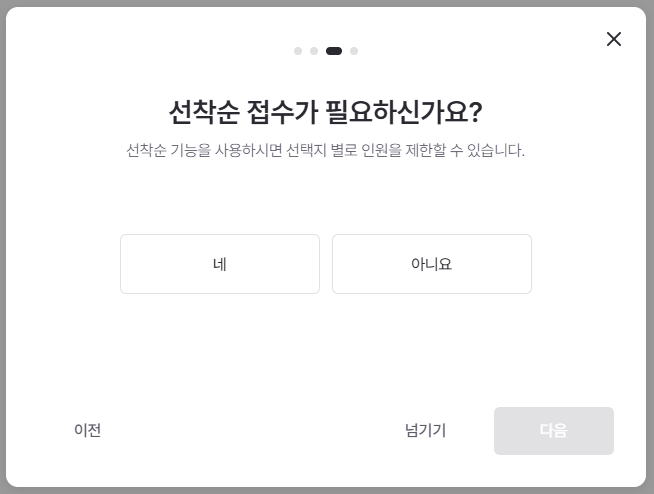Select the '아니요' option
The image size is (654, 494).
coord(431,264)
